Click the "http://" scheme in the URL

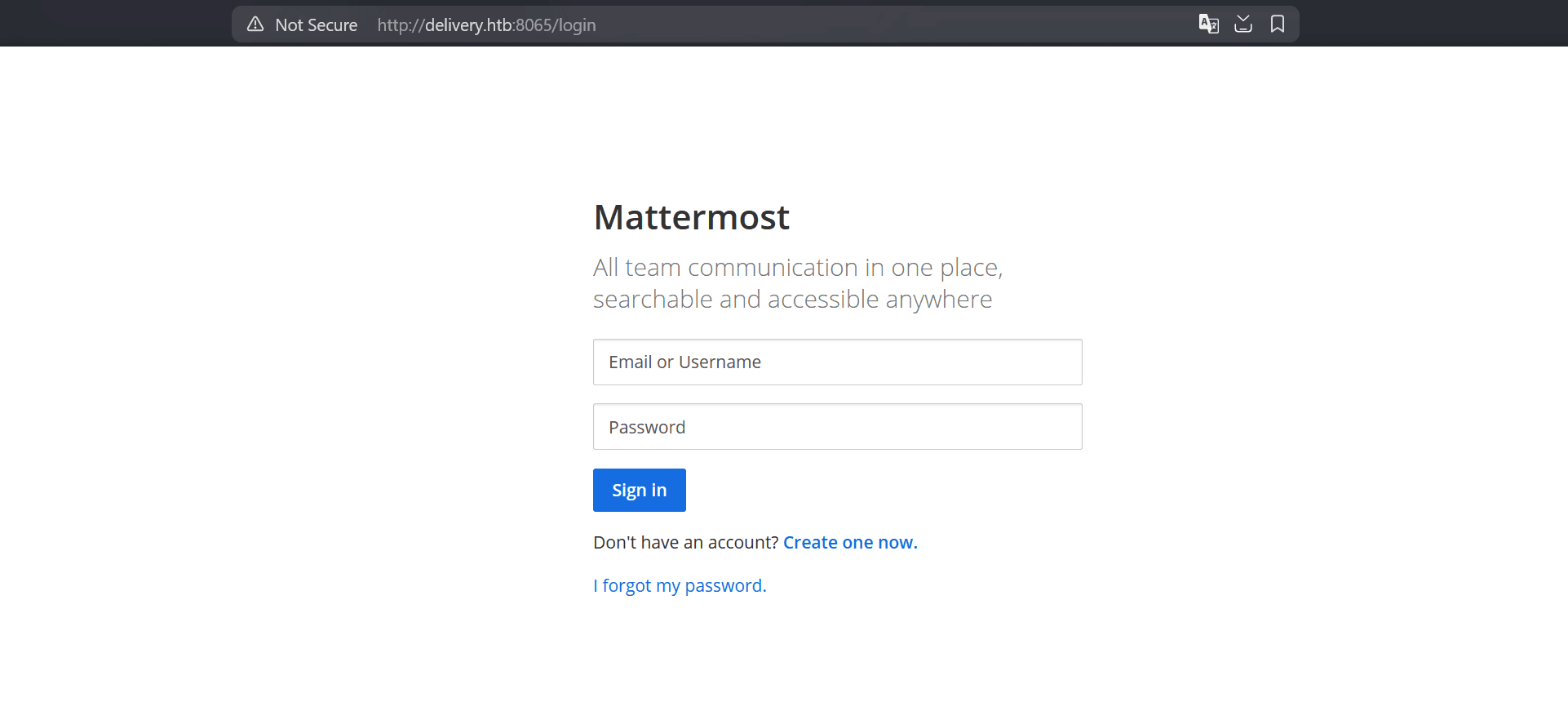tap(400, 25)
